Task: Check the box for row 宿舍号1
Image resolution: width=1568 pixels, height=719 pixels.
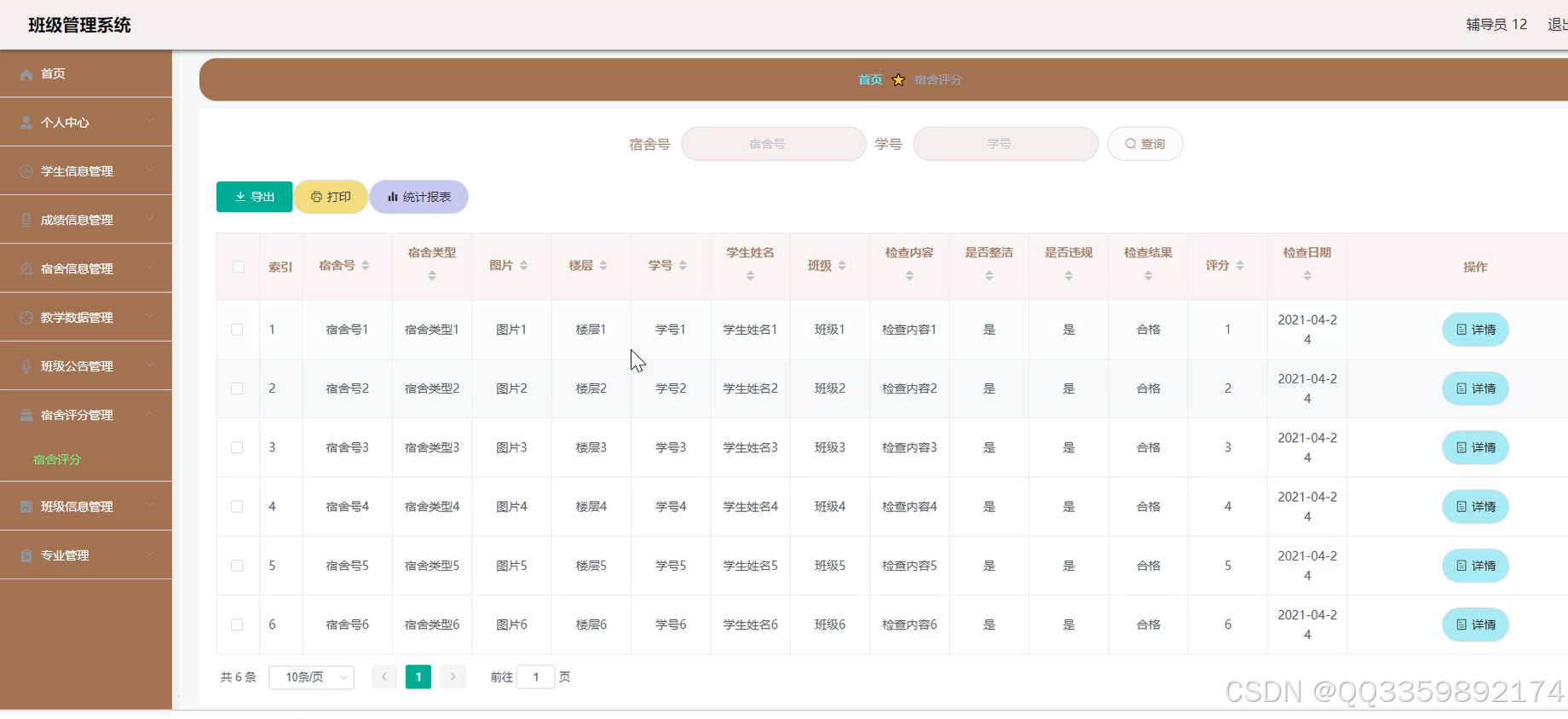Action: (x=238, y=330)
